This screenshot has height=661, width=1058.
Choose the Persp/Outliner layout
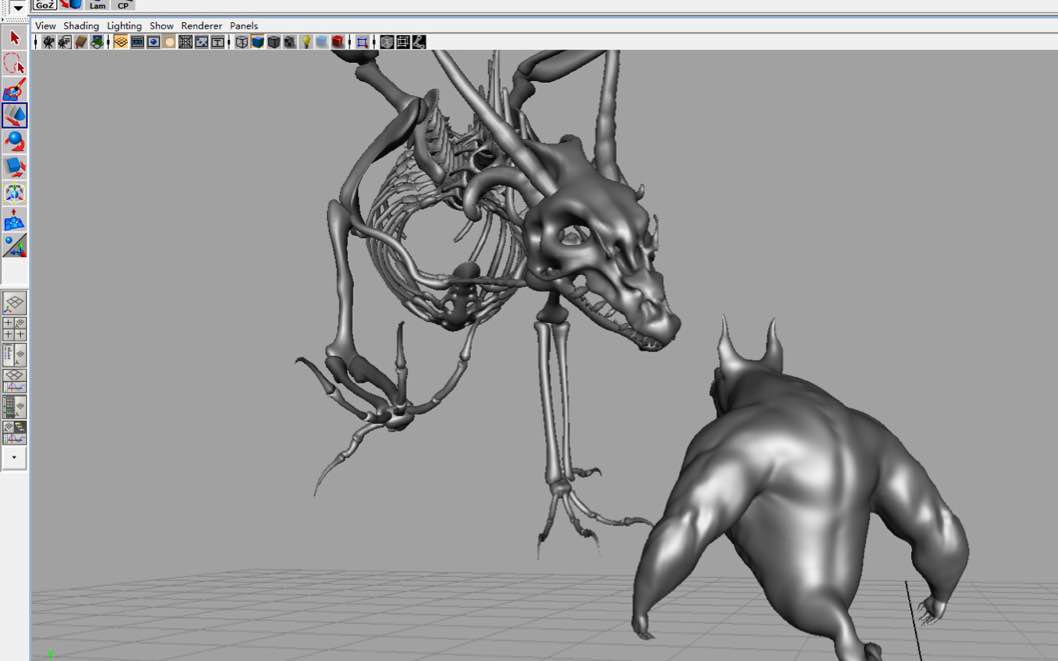click(x=14, y=354)
